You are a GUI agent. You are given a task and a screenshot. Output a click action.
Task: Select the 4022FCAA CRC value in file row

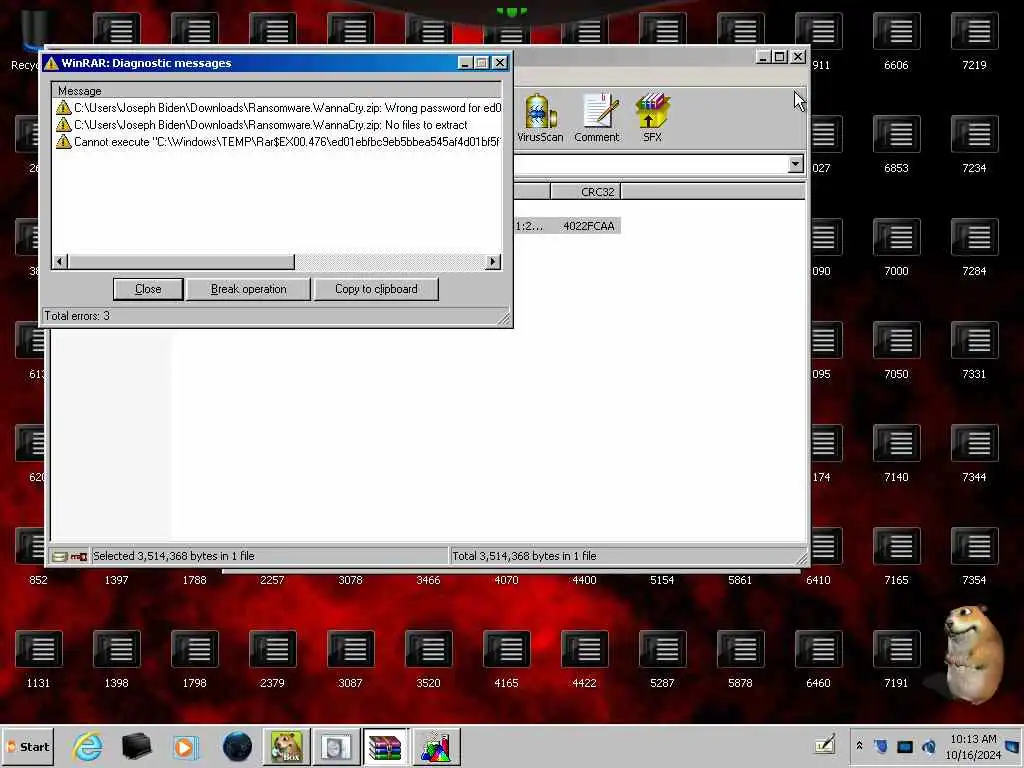(588, 226)
